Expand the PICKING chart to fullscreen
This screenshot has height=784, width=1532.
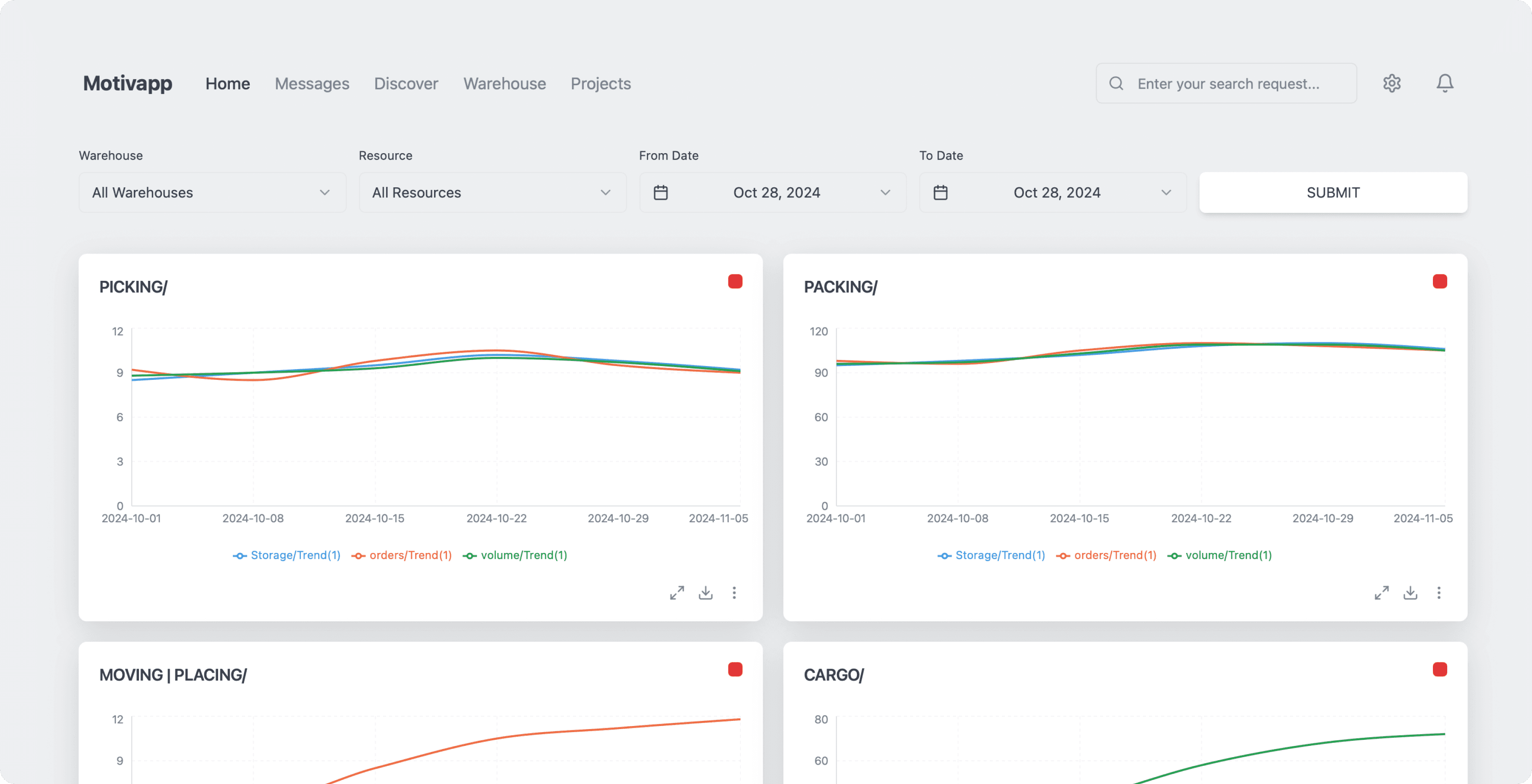(677, 593)
